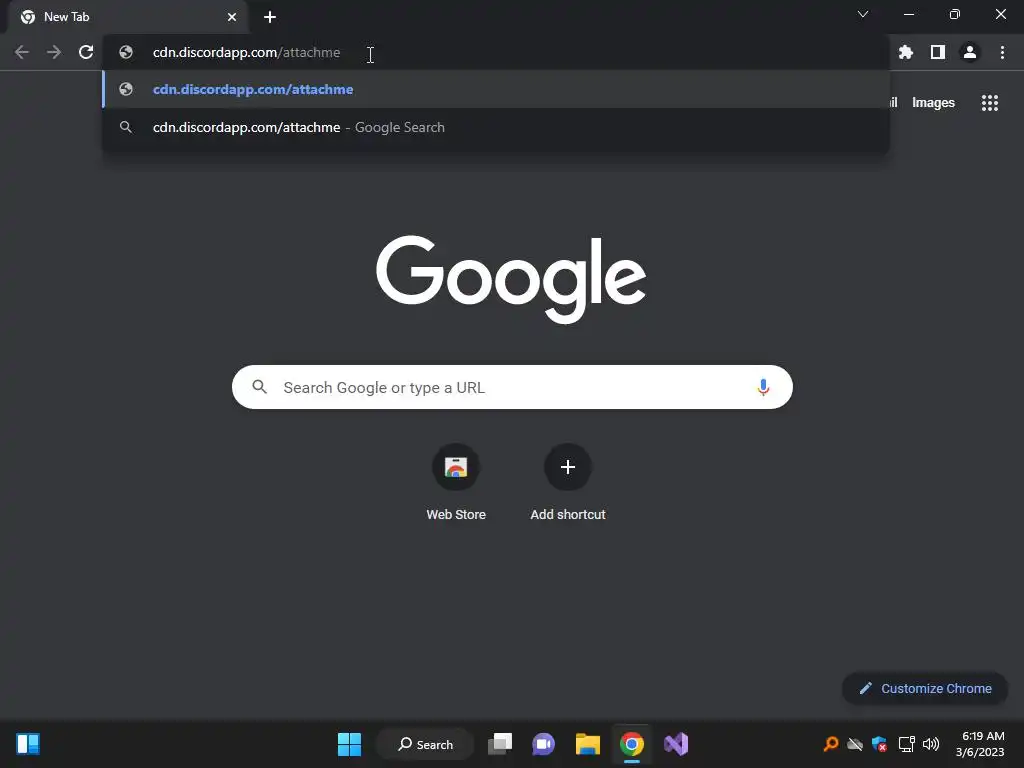Click the browser forward arrow

[x=54, y=52]
